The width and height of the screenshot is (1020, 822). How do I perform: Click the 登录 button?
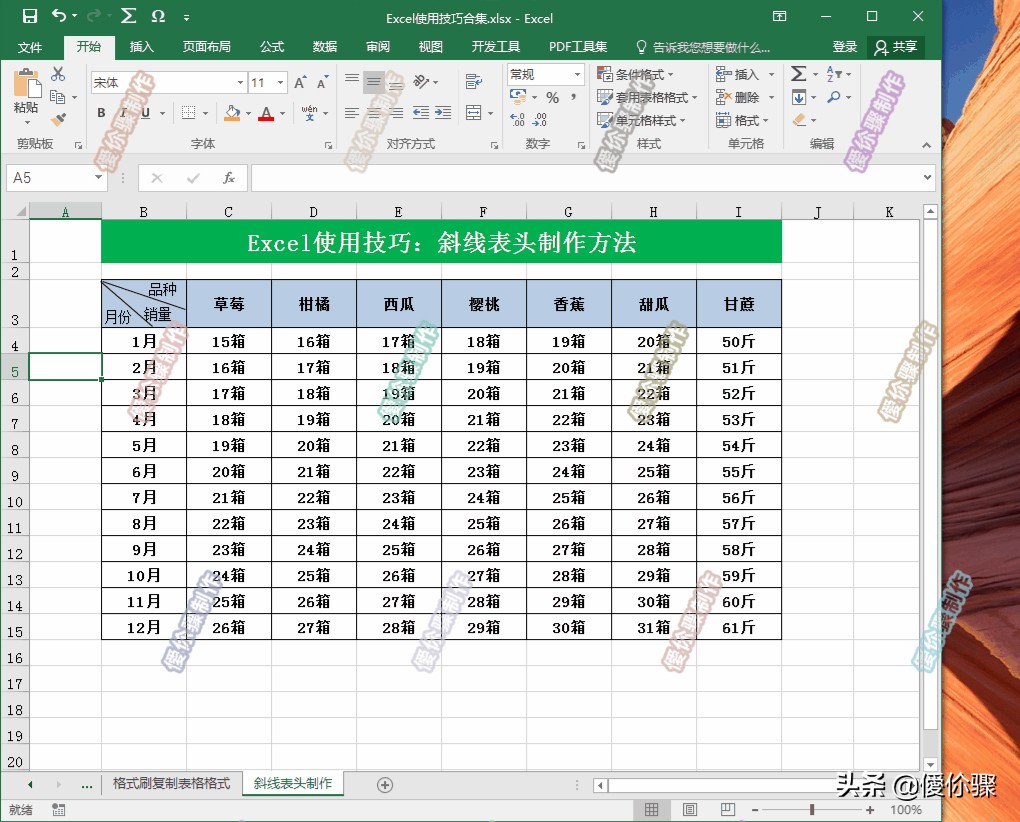pyautogui.click(x=845, y=46)
